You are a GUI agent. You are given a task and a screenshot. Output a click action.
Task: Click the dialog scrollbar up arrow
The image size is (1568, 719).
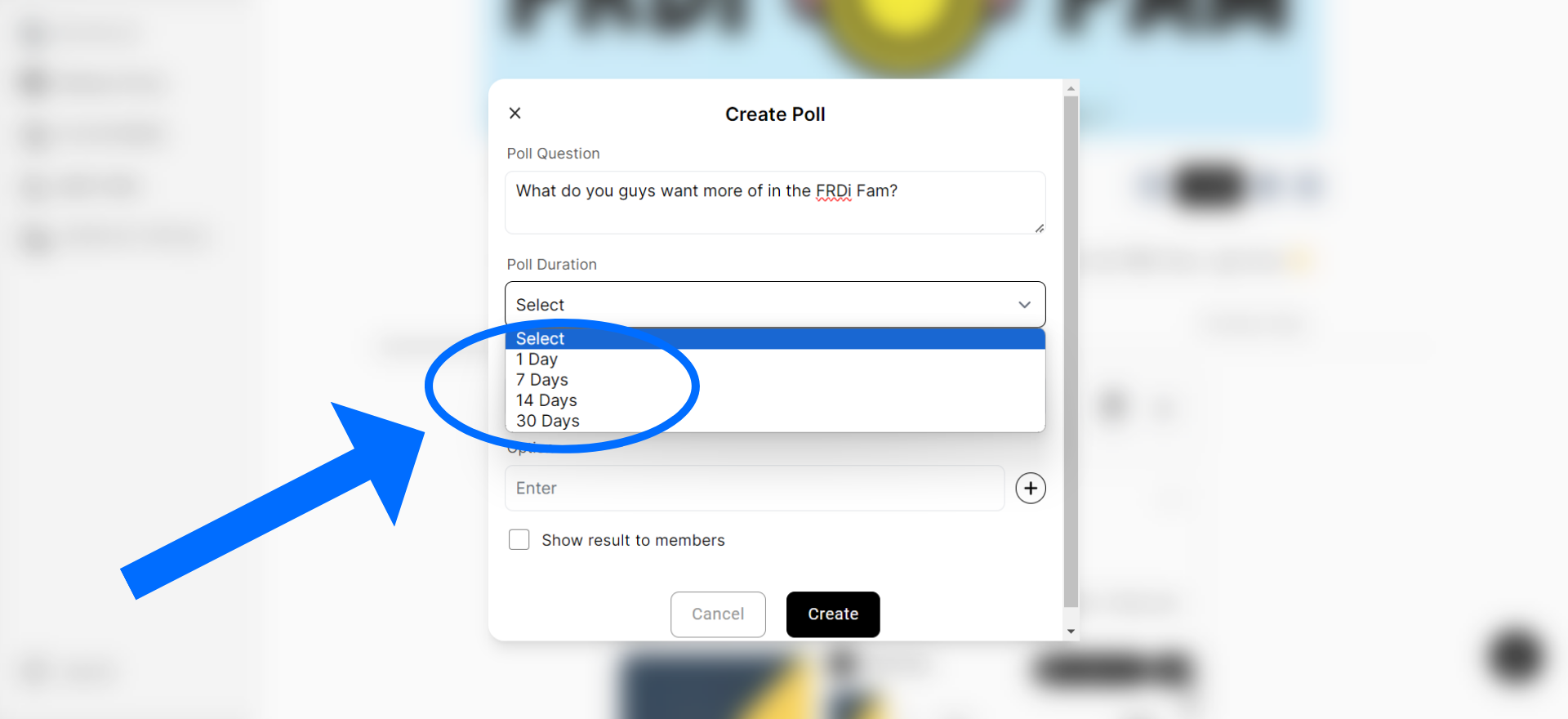coord(1071,88)
